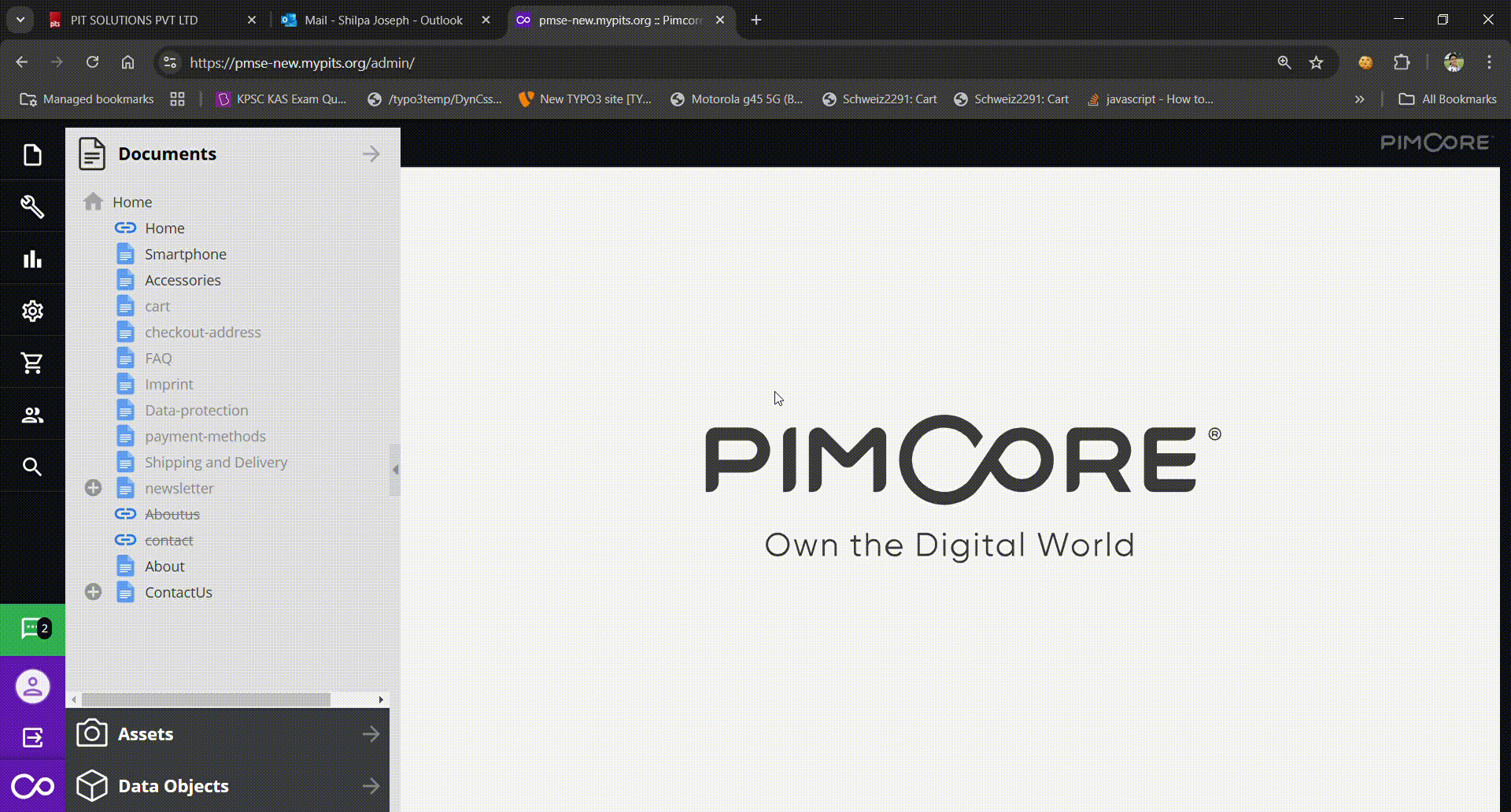This screenshot has height=812, width=1511.
Task: Click the Documents panel page icon
Action: click(x=92, y=153)
